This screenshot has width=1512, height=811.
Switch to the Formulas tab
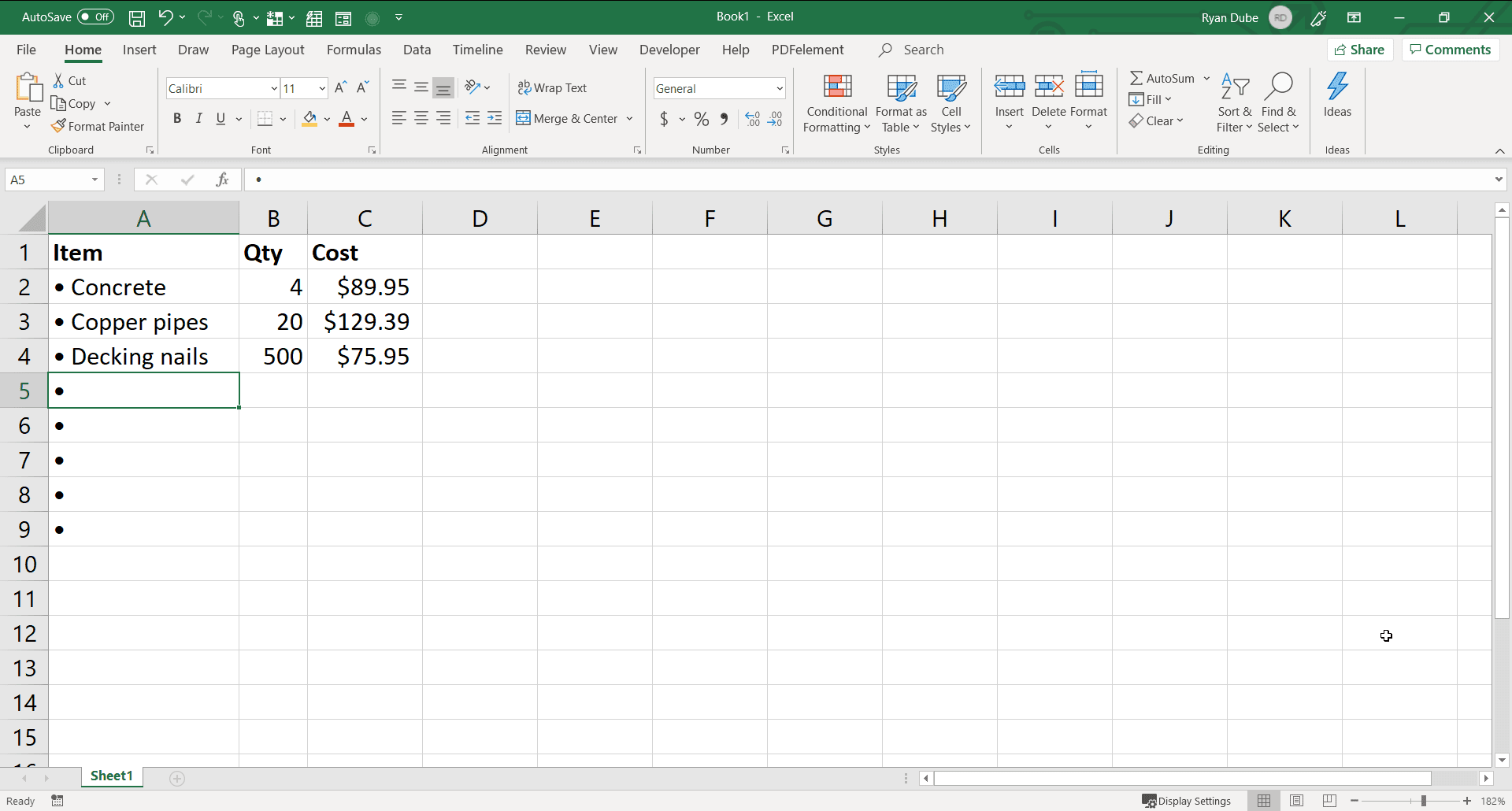click(354, 50)
